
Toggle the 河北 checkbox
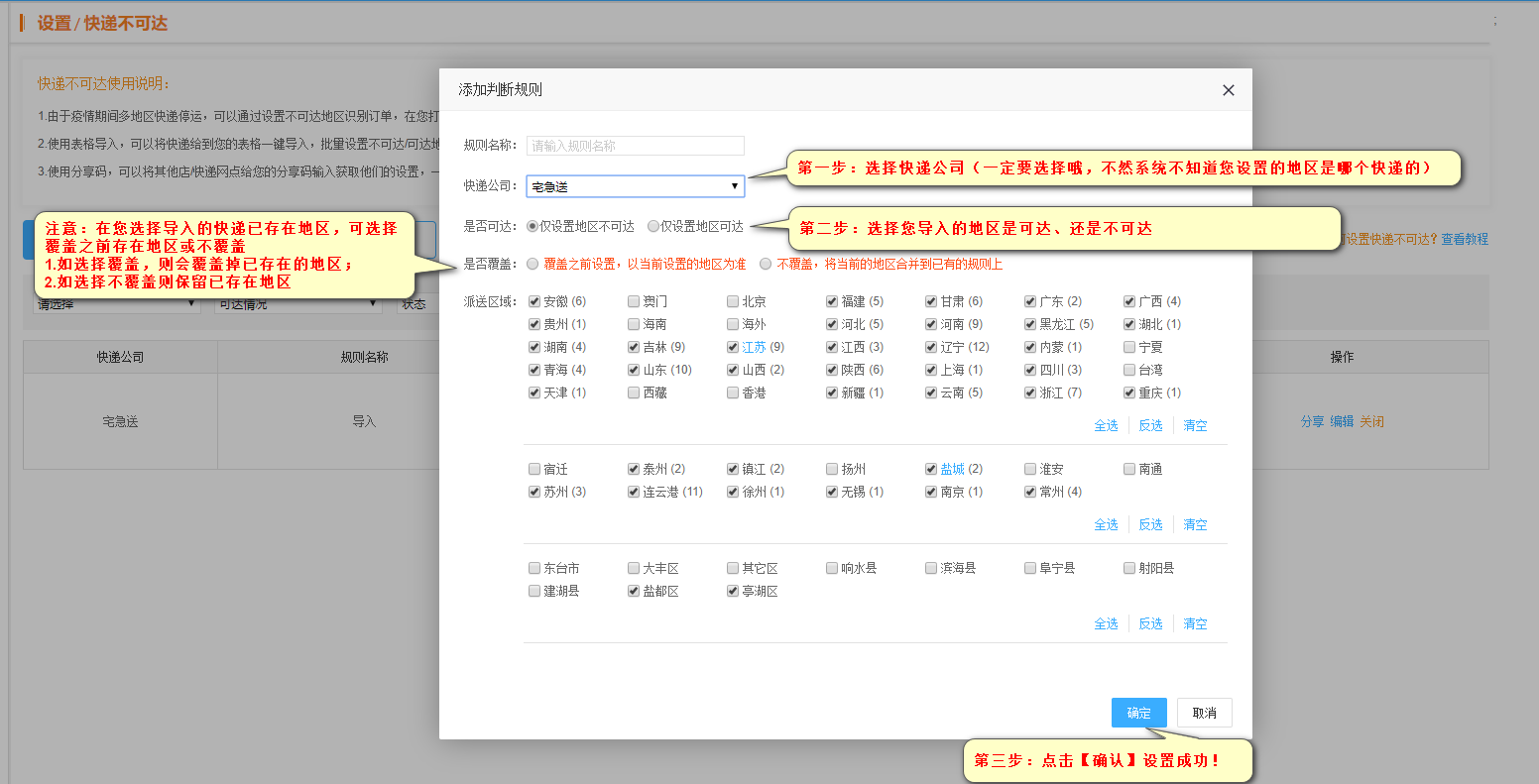(832, 324)
